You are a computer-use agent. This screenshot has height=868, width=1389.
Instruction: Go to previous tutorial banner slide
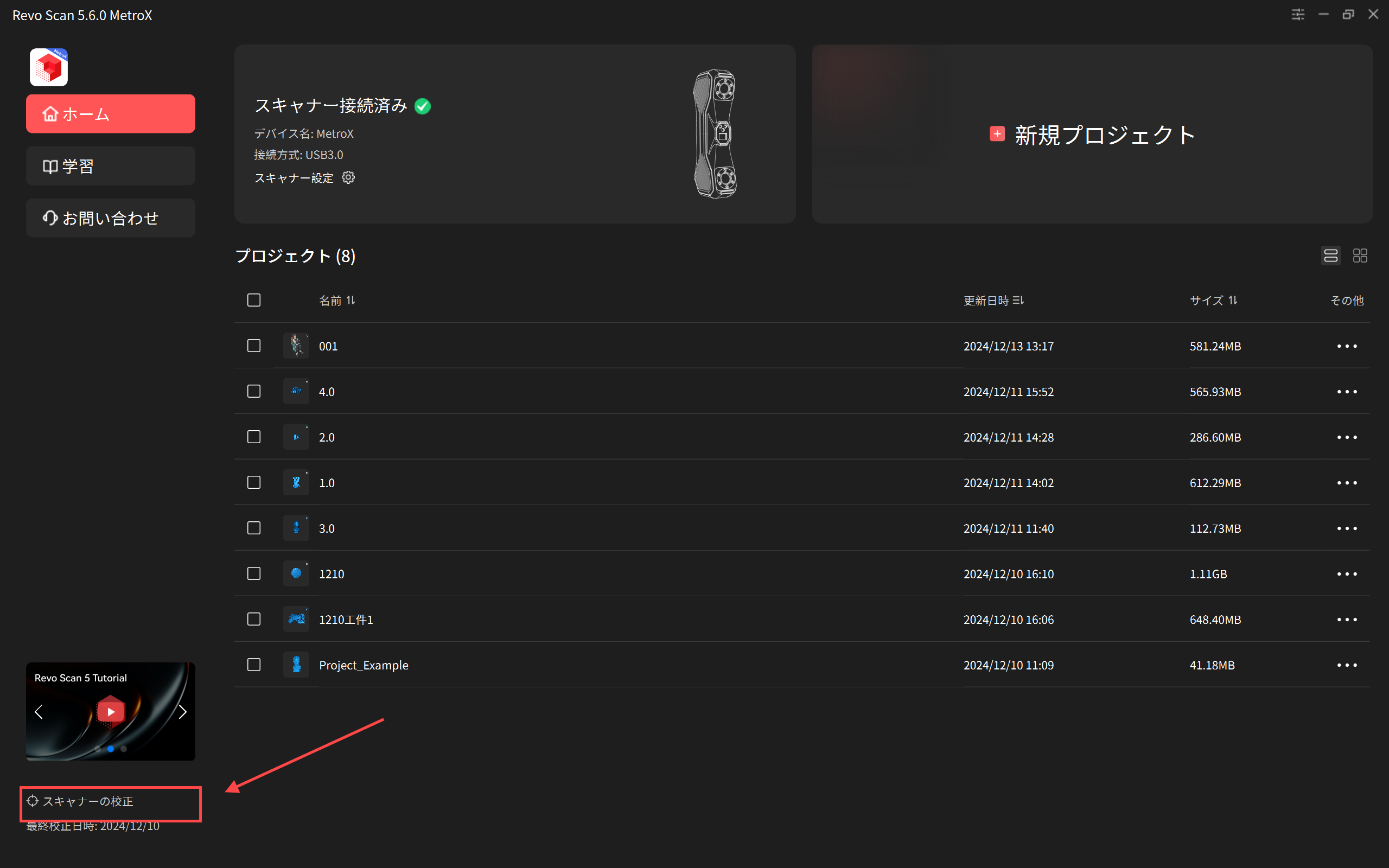39,712
